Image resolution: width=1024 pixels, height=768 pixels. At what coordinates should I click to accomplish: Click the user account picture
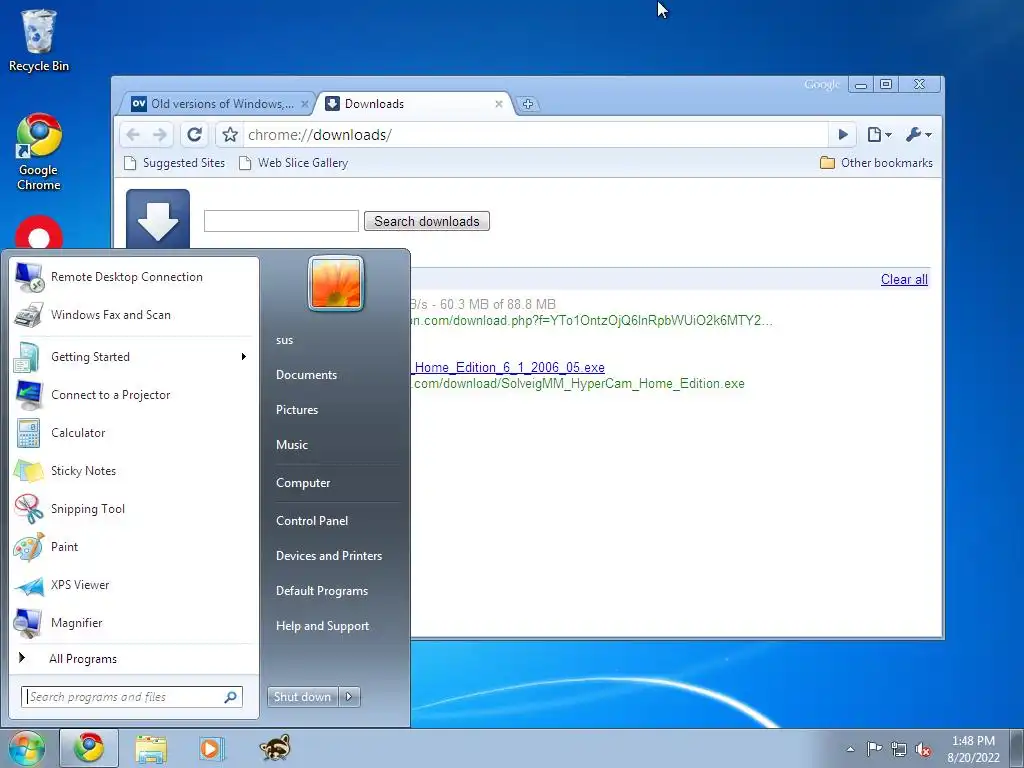click(336, 283)
